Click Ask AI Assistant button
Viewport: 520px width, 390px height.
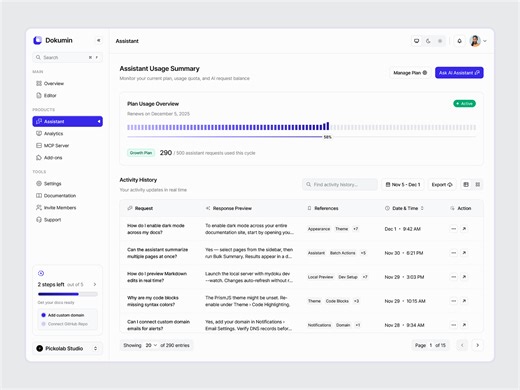[x=459, y=73]
